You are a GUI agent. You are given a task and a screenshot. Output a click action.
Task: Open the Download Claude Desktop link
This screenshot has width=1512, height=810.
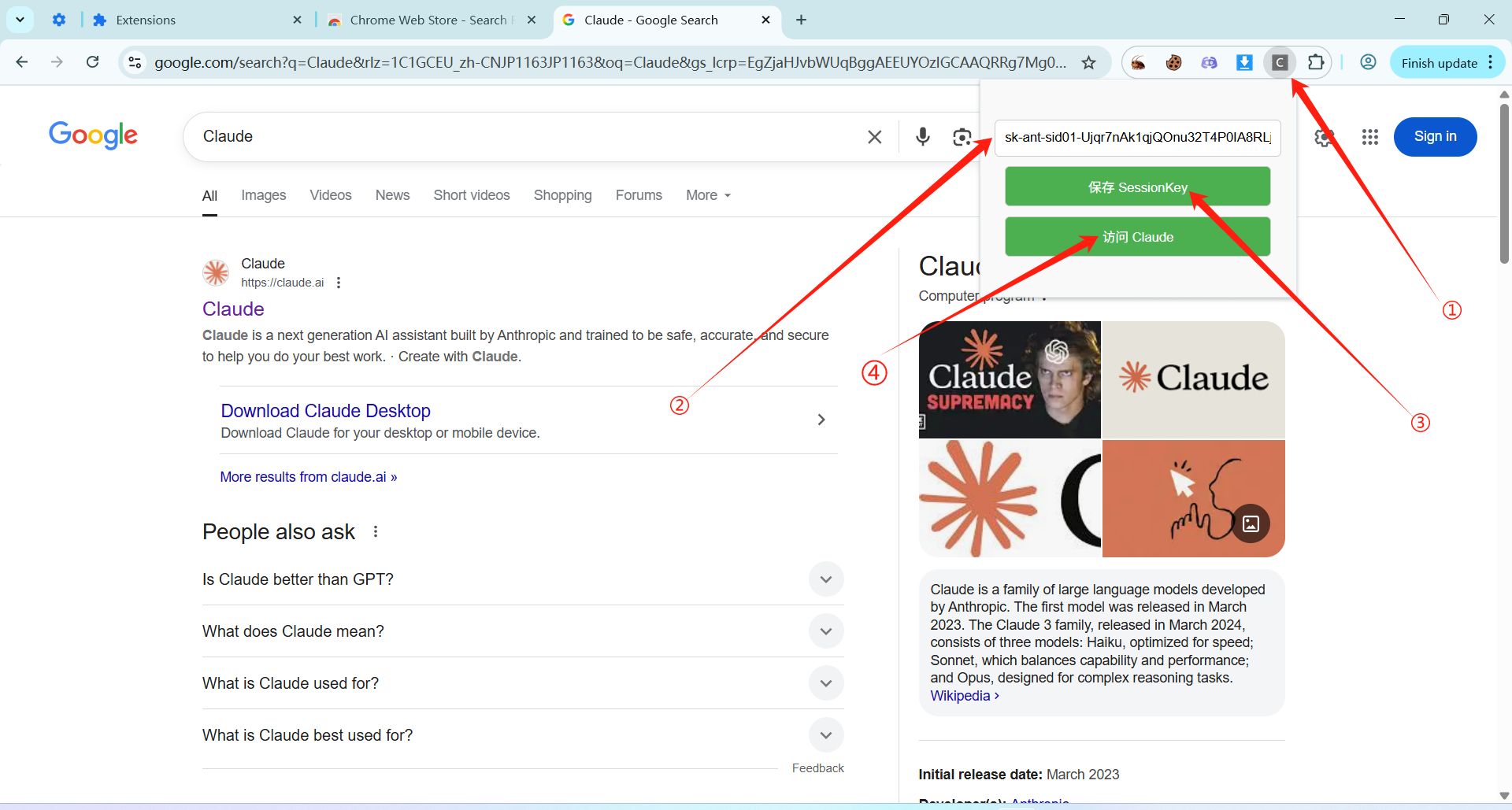tap(325, 411)
